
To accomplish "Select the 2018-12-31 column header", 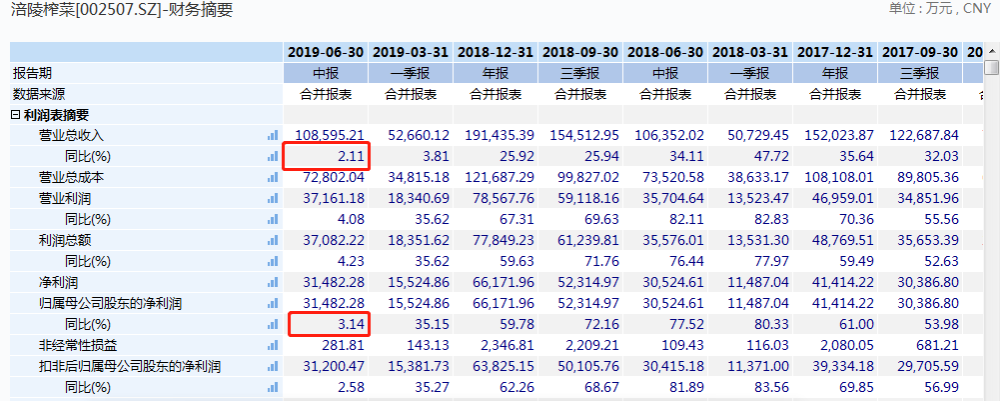I will 496,52.
